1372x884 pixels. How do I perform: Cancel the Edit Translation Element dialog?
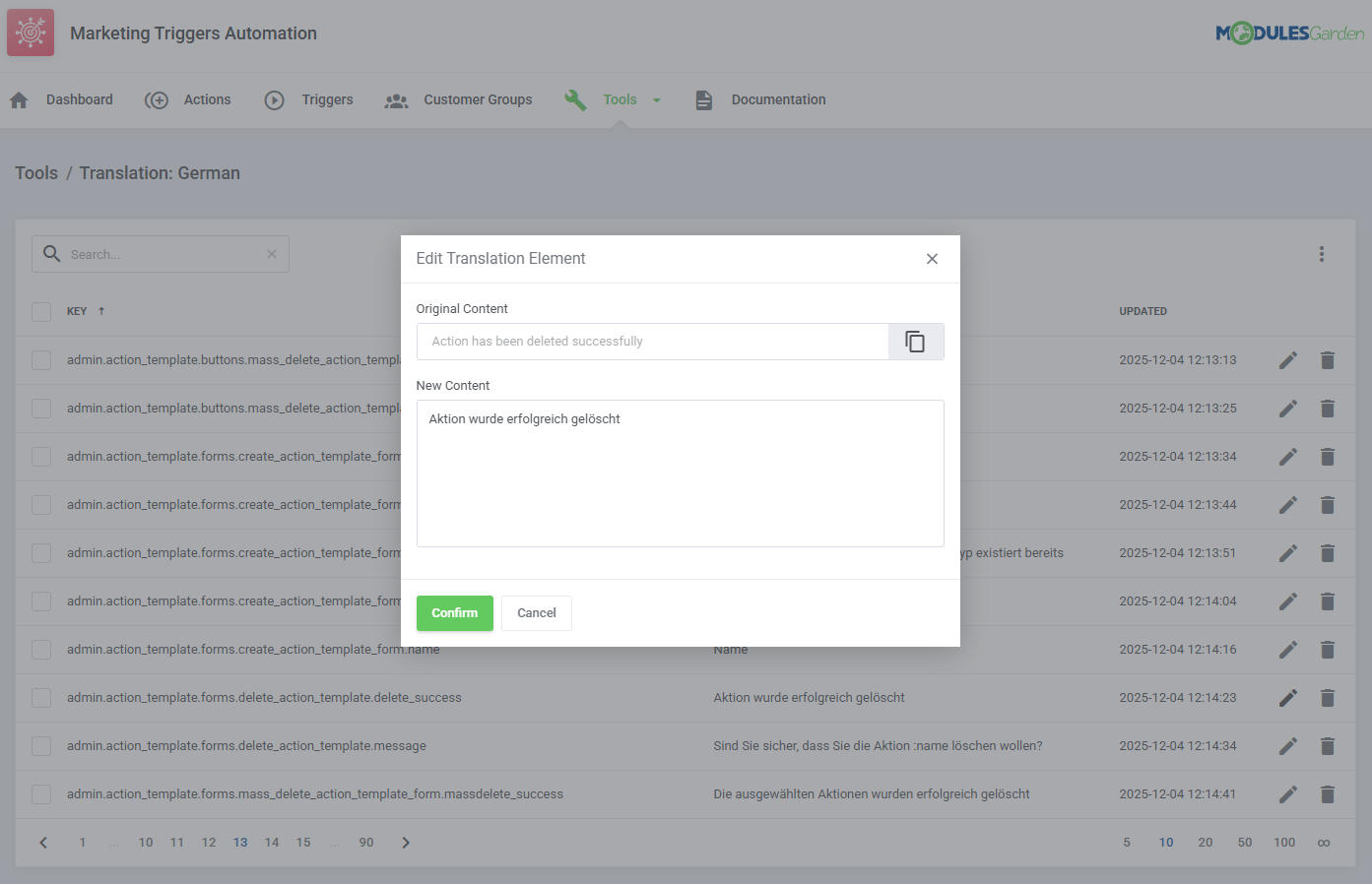tap(536, 612)
